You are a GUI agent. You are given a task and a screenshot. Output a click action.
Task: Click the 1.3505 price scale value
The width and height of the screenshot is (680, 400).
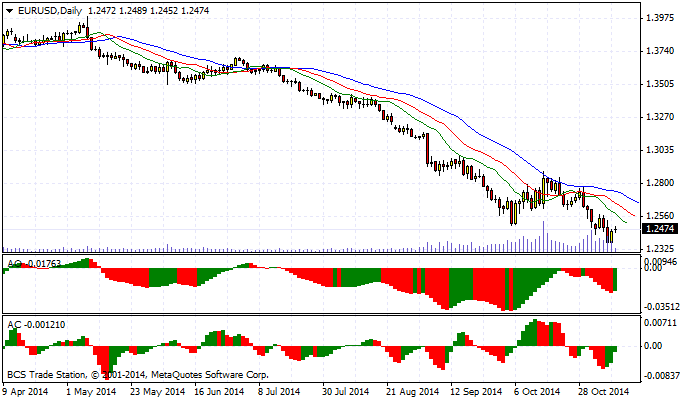pyautogui.click(x=660, y=84)
